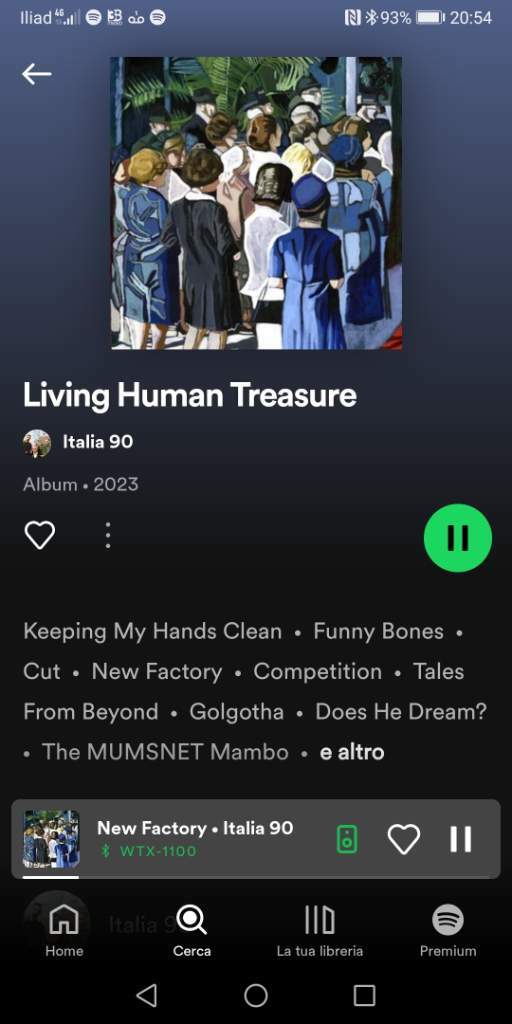Click the mini player progress bar

(256, 877)
